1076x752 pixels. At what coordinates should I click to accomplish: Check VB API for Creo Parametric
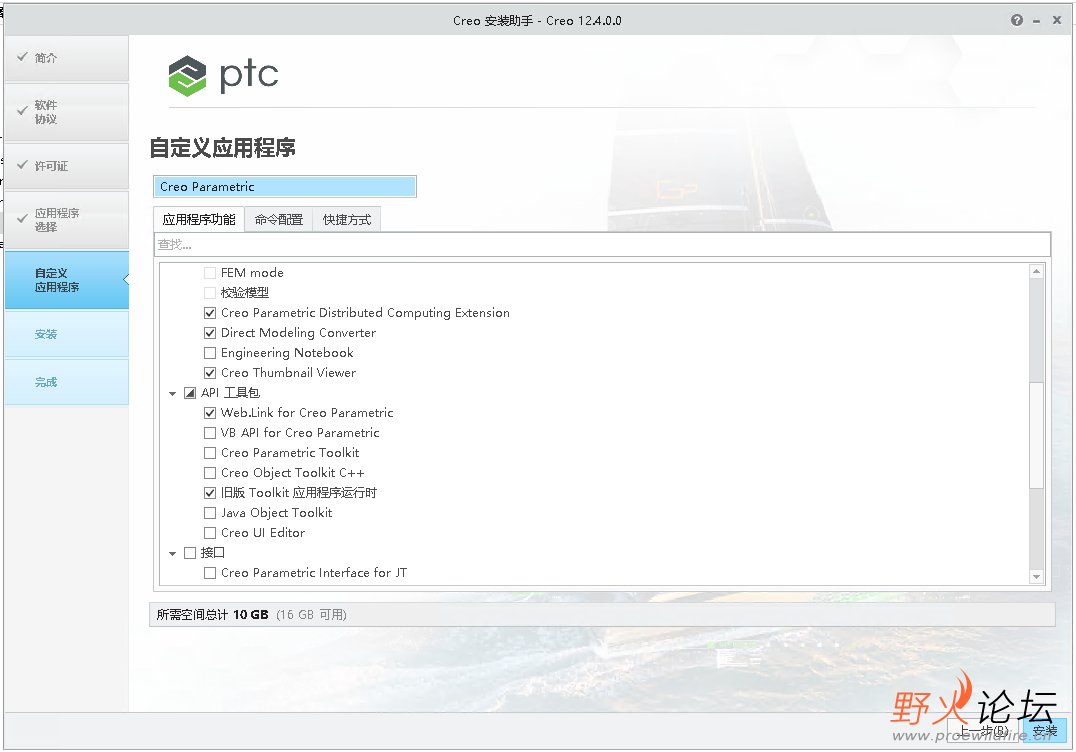pos(210,433)
